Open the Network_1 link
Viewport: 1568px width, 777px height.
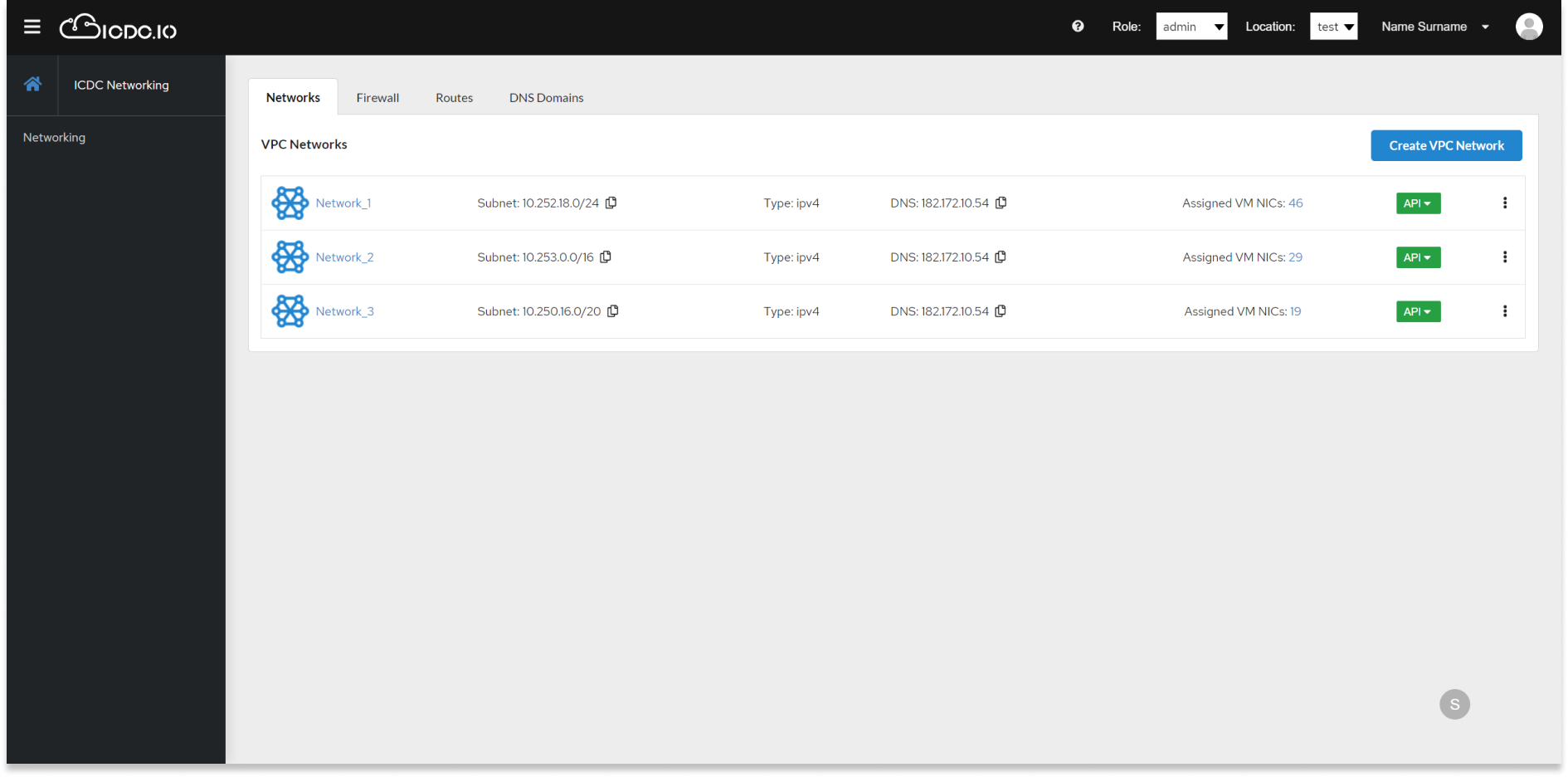coord(343,203)
